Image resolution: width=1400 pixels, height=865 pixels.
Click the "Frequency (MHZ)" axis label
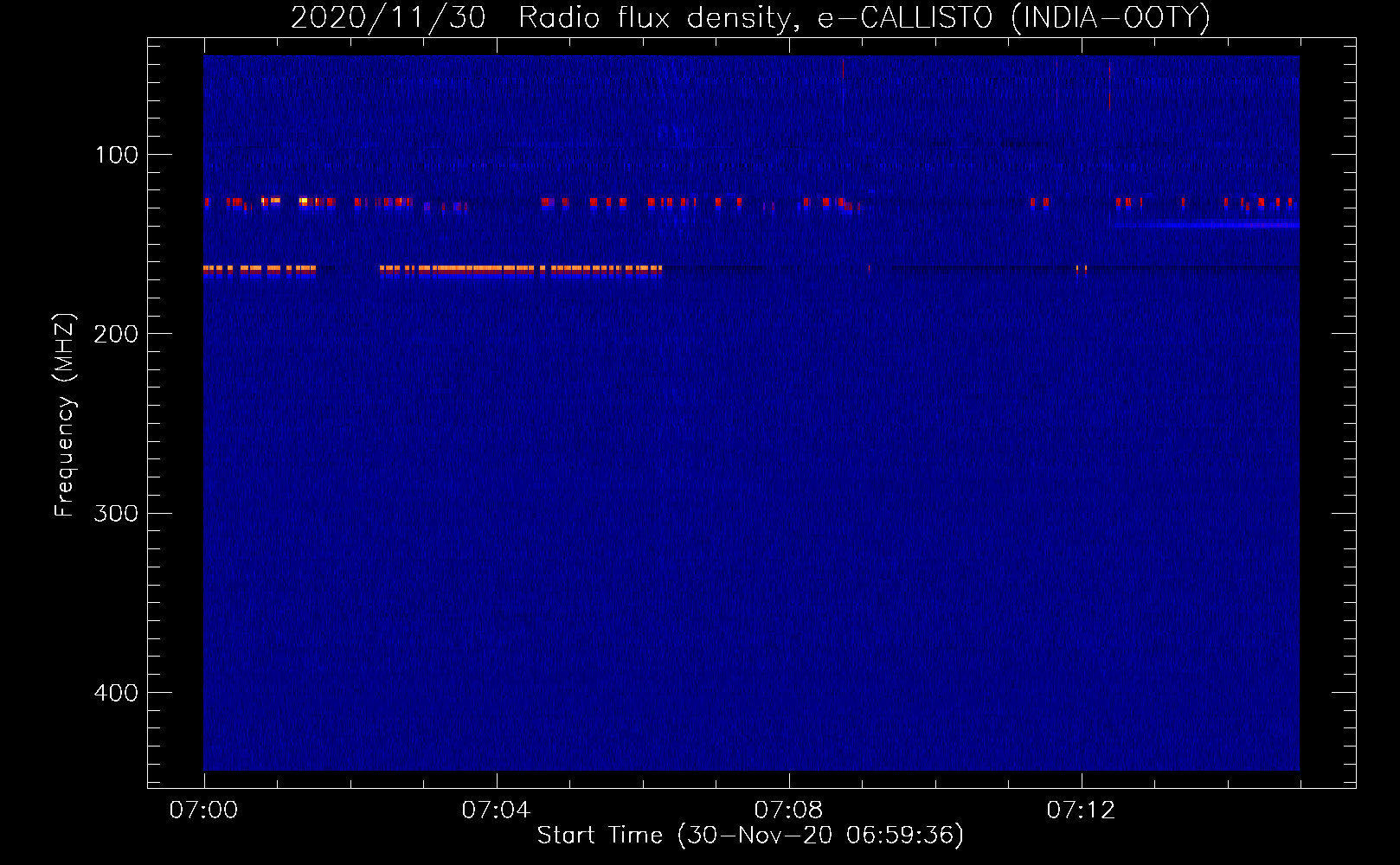coord(64,415)
